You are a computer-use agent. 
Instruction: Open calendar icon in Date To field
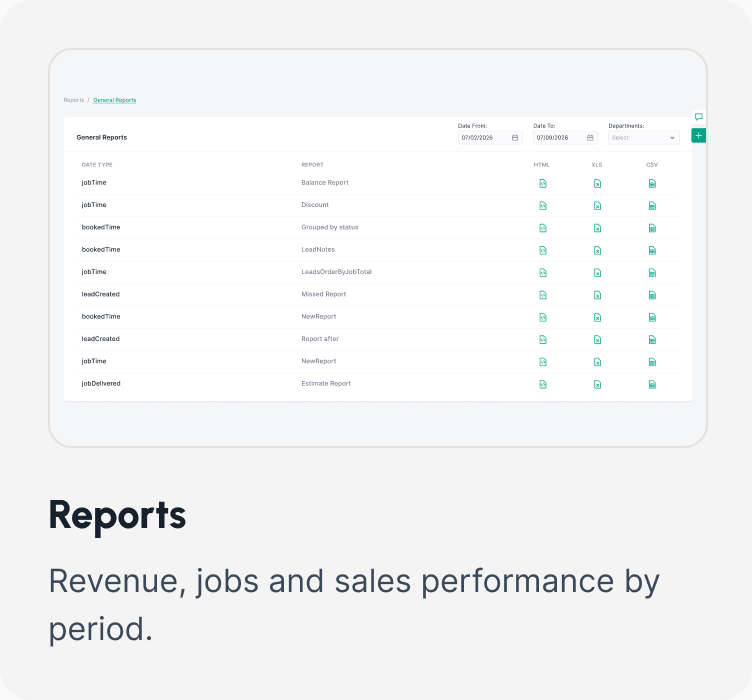point(590,138)
